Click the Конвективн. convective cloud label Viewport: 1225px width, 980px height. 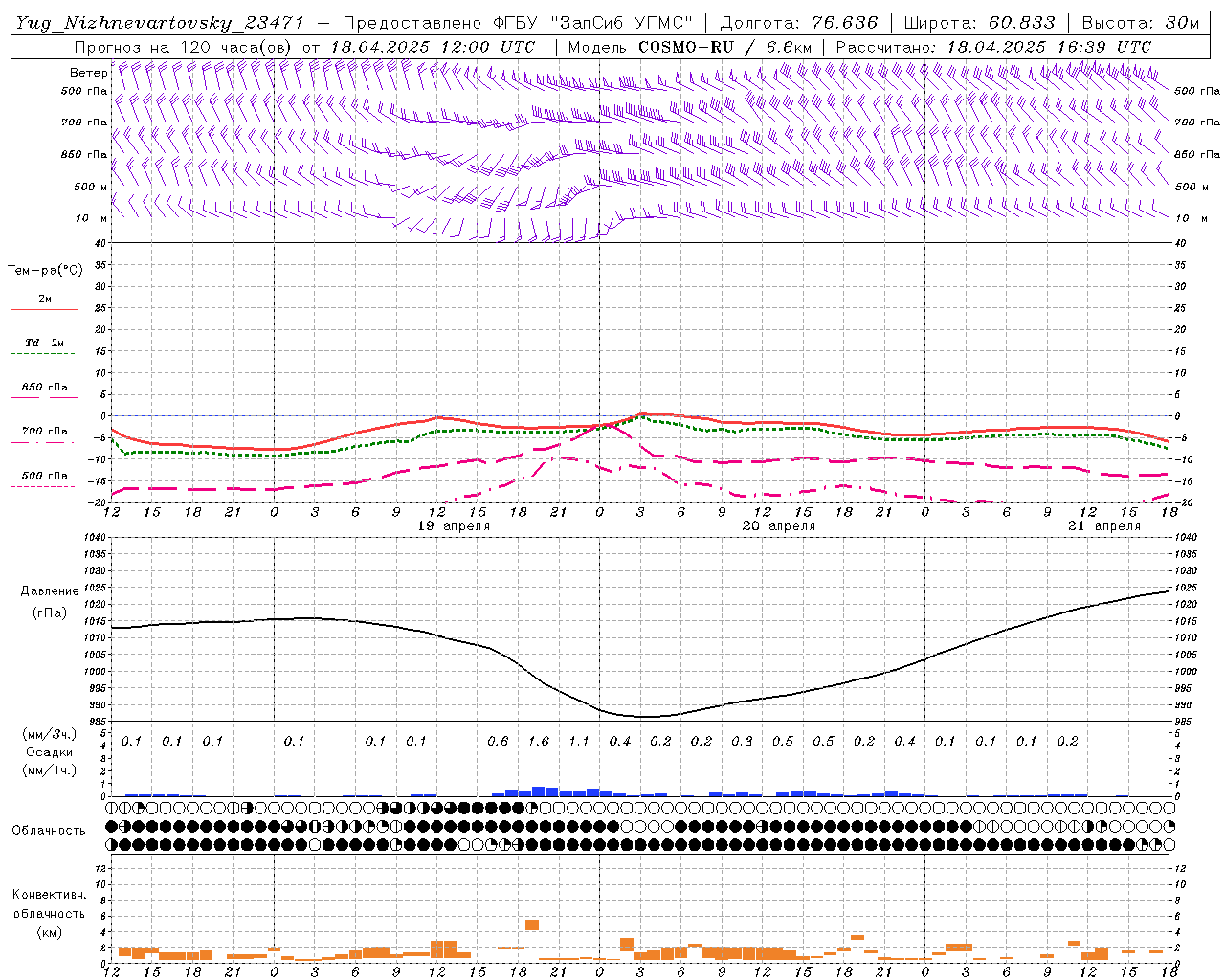click(49, 895)
